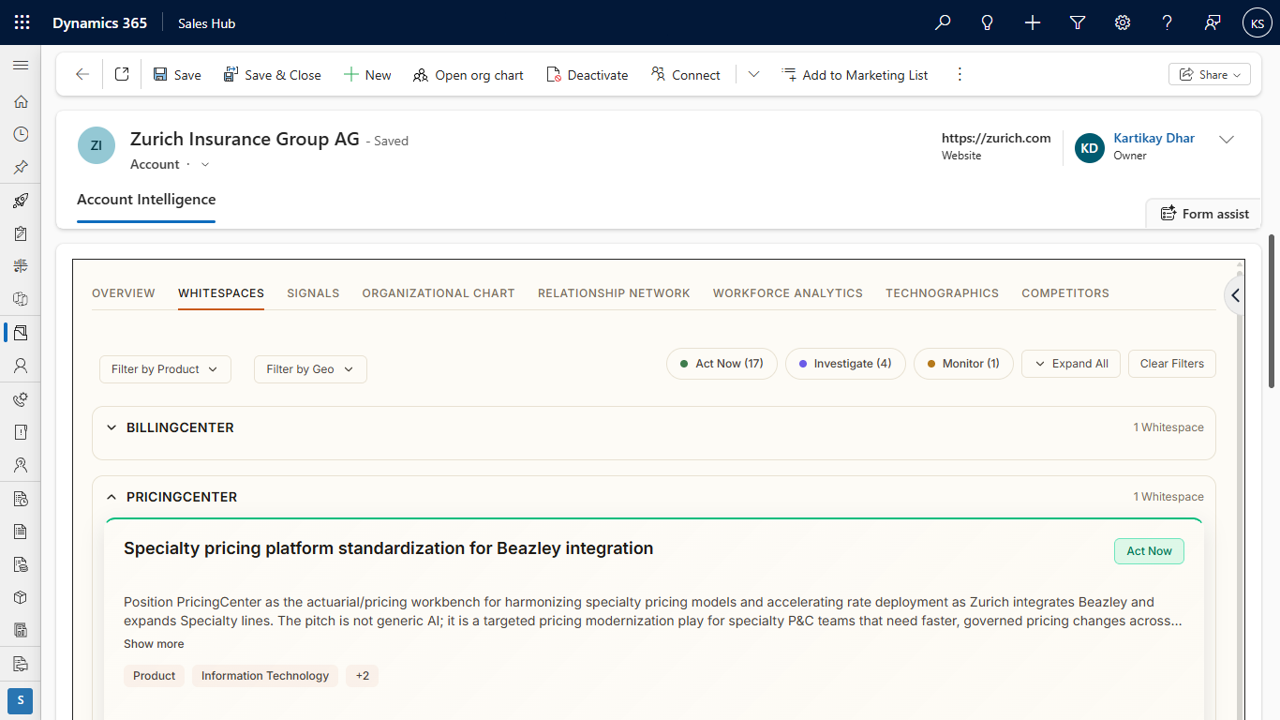Viewport: 1280px width, 720px height.
Task: Select the Account Intelligence form tab
Action: [146, 199]
